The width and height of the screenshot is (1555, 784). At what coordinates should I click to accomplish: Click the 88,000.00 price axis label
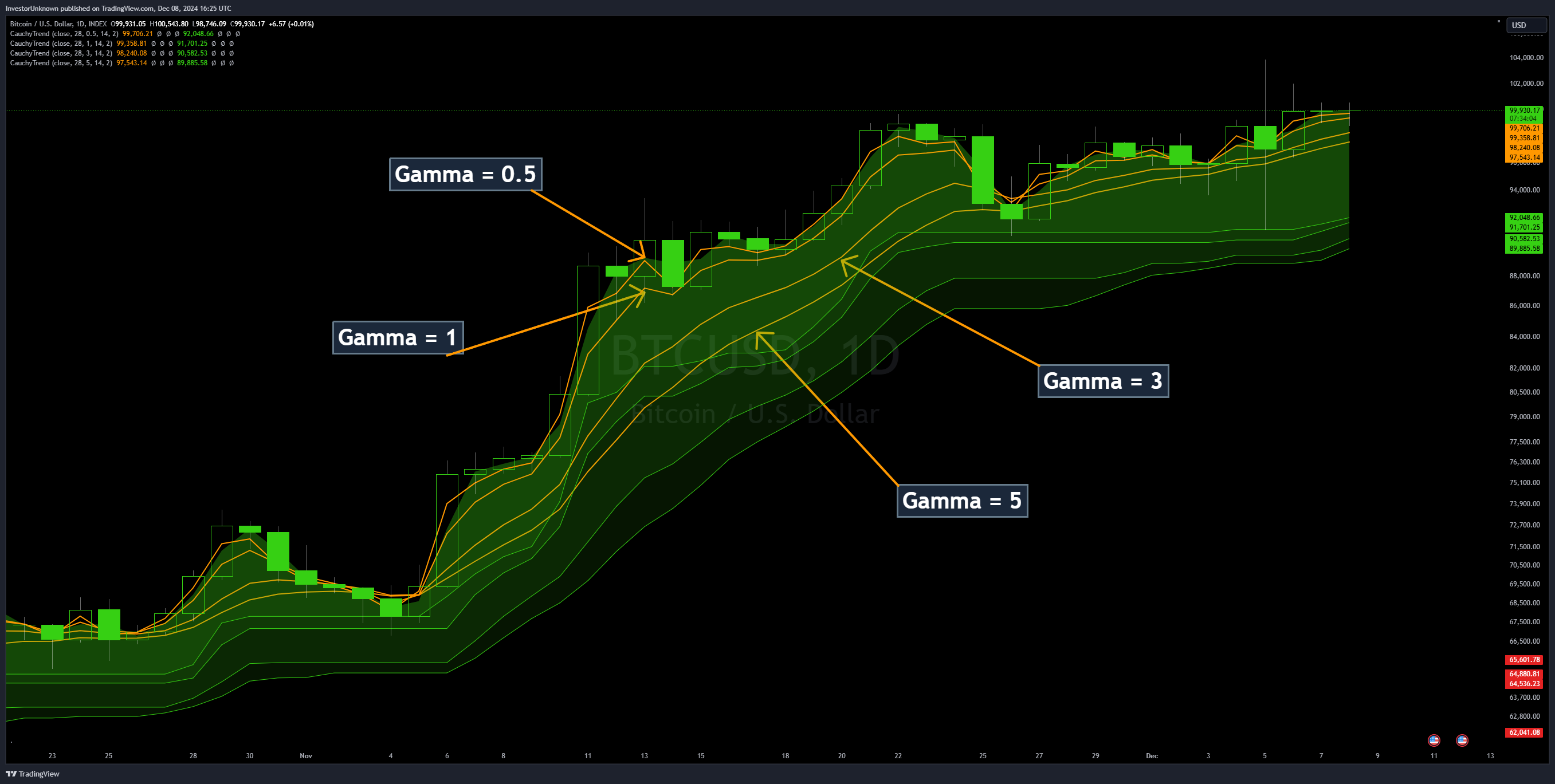[x=1524, y=276]
